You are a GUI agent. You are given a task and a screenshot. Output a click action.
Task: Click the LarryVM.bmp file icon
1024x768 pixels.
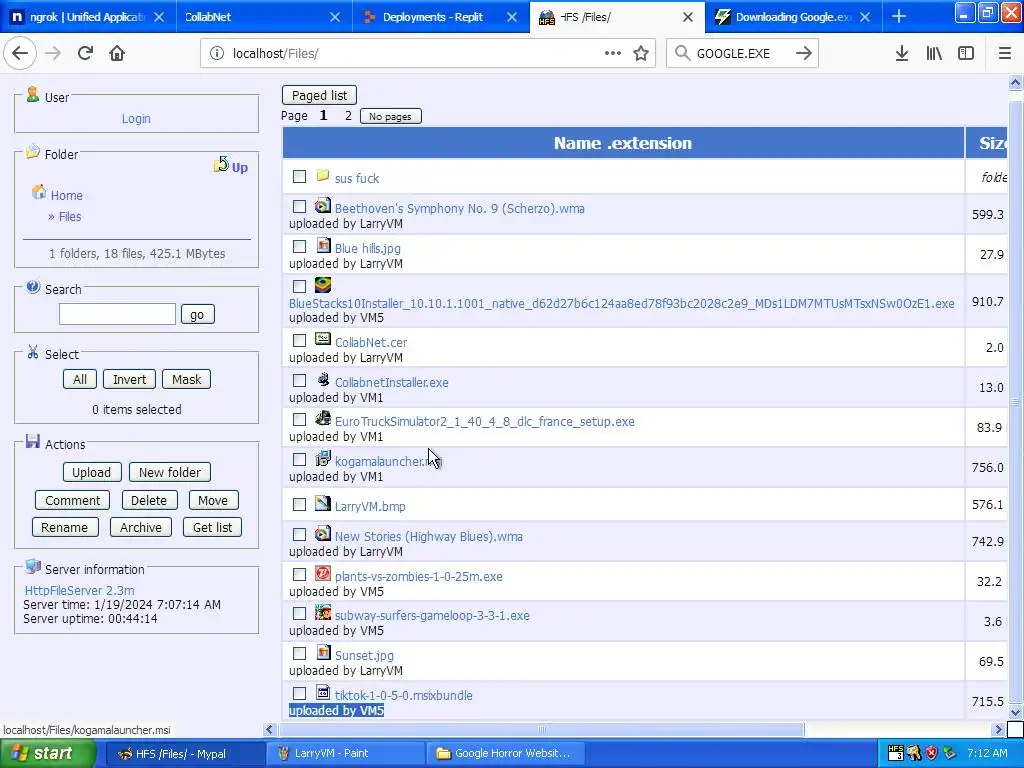click(x=323, y=504)
